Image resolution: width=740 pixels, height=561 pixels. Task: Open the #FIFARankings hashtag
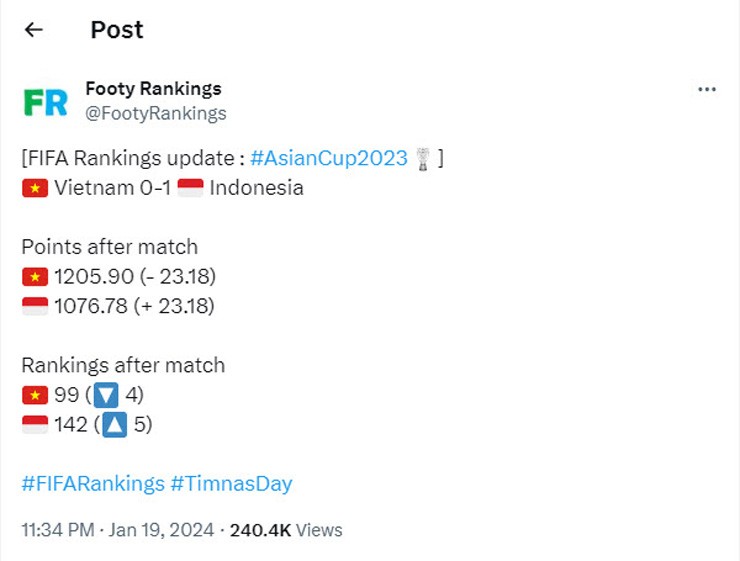pos(92,484)
